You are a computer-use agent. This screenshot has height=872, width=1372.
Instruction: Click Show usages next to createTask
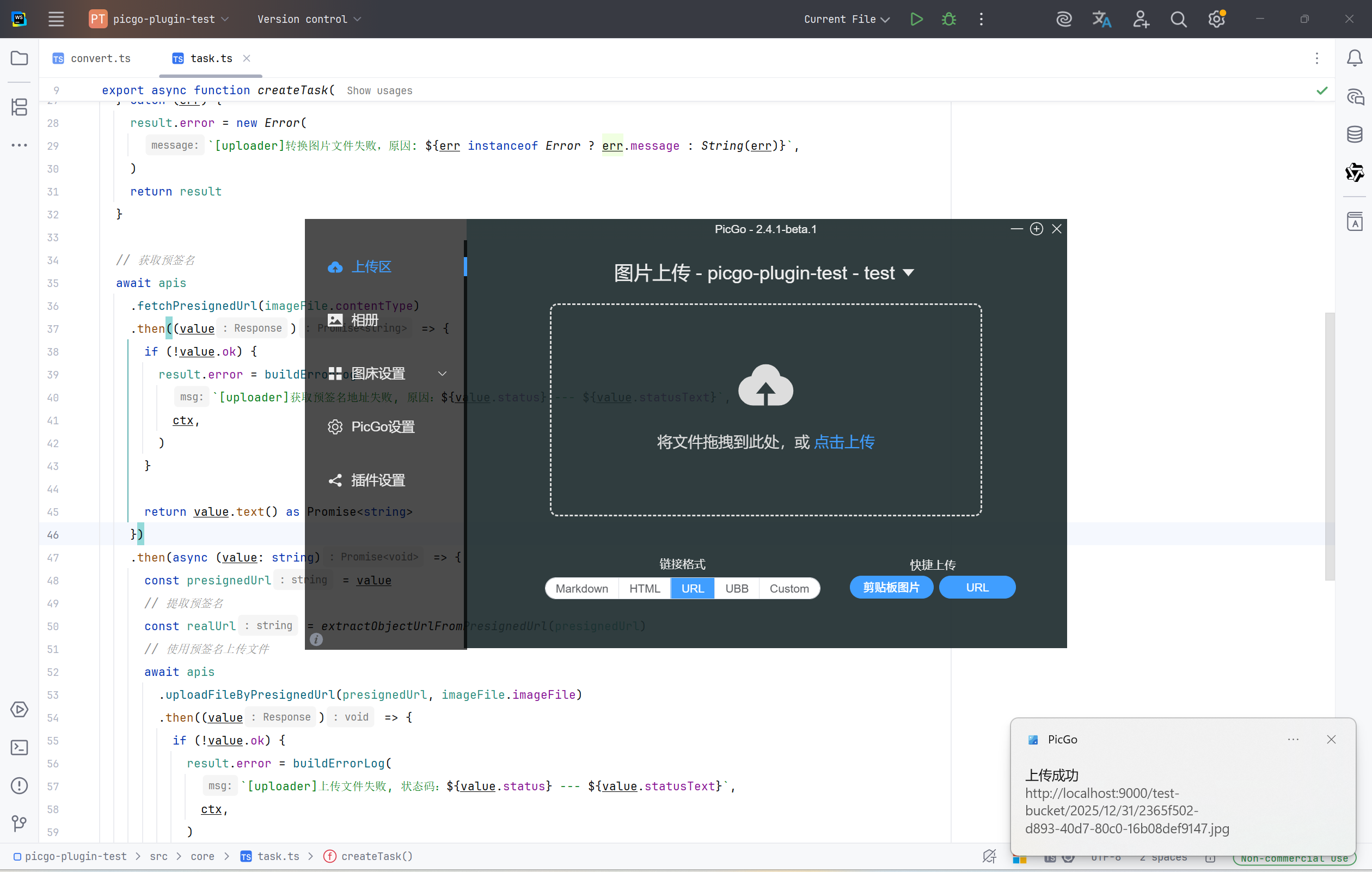pyautogui.click(x=379, y=90)
